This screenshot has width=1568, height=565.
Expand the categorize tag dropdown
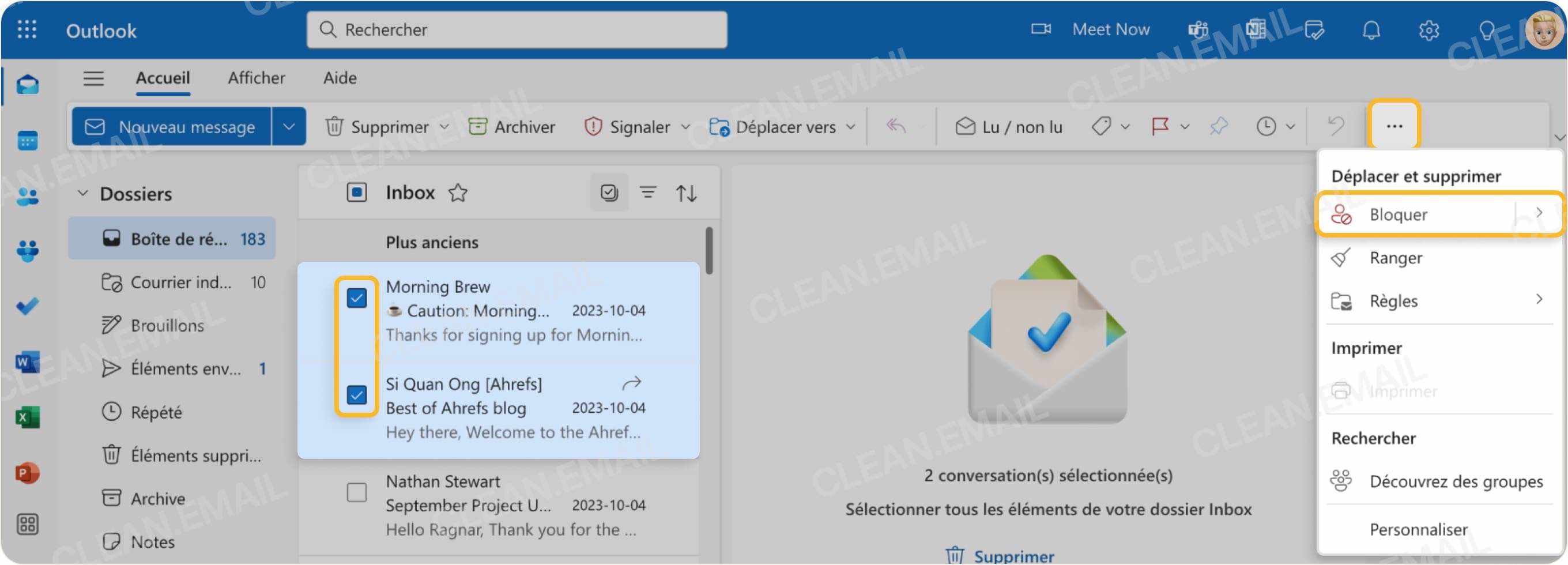[1125, 127]
